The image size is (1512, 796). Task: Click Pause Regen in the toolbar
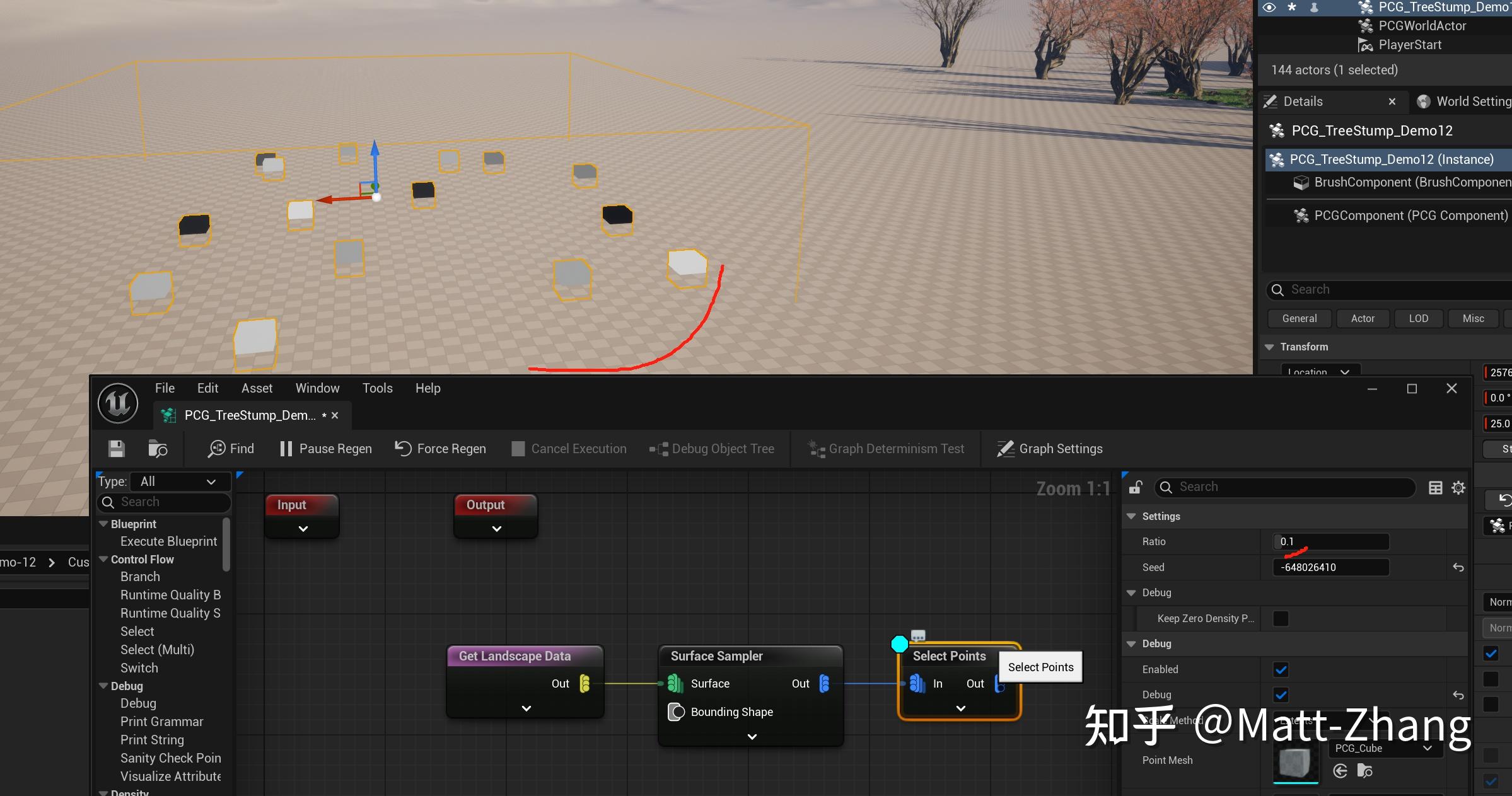coord(325,449)
